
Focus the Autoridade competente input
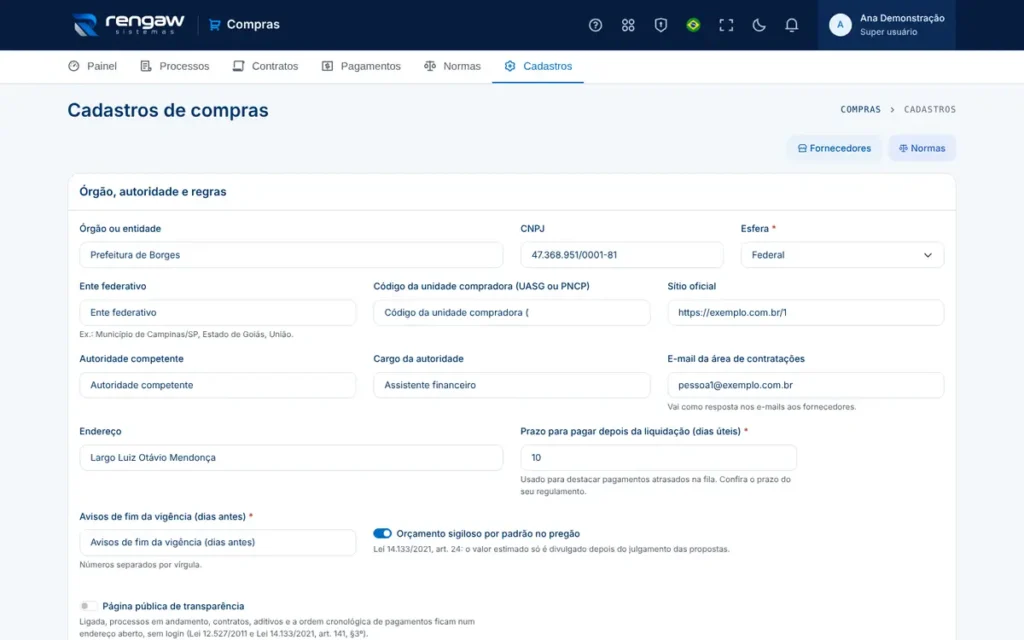217,385
